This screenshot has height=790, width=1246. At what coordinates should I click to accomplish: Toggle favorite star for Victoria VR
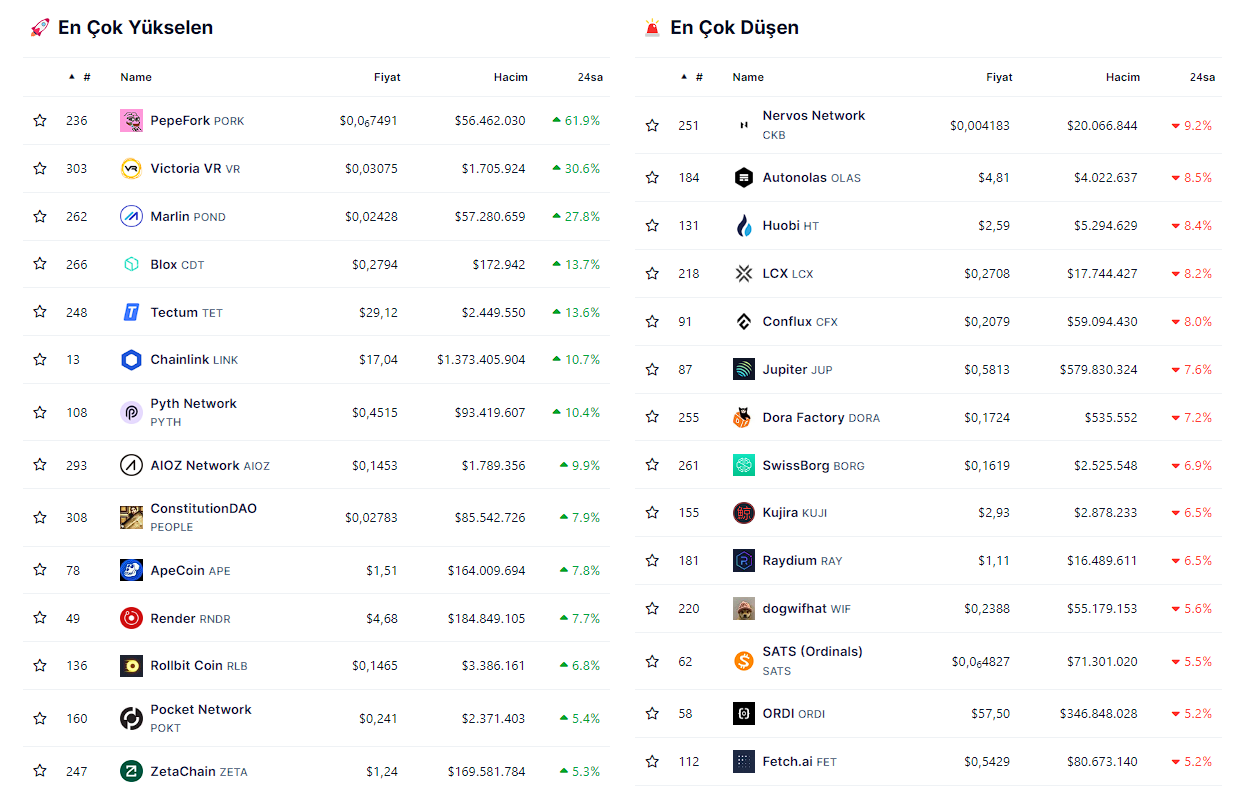pos(40,169)
